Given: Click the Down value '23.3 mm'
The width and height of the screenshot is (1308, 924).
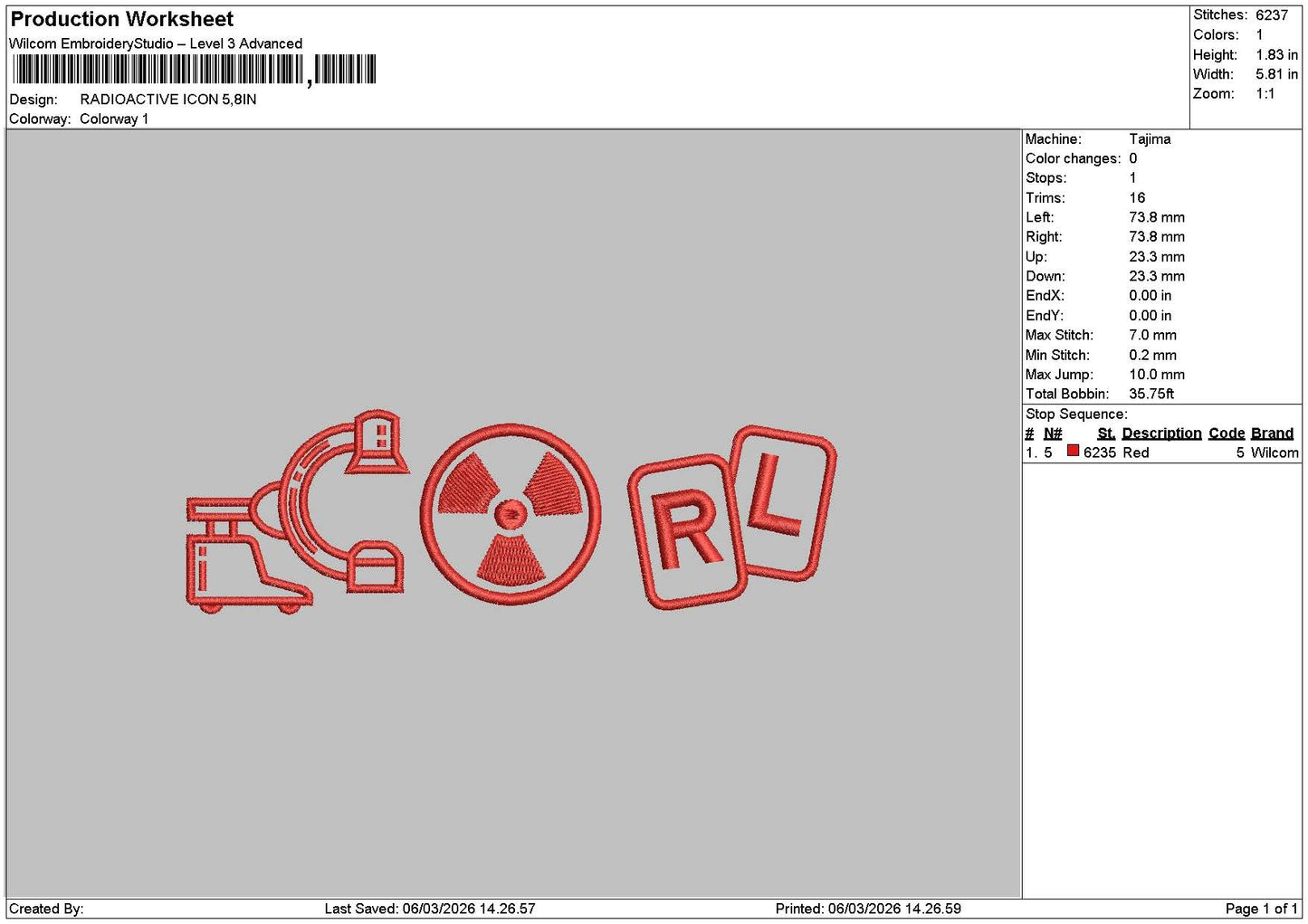Looking at the screenshot, I should click(x=1157, y=276).
